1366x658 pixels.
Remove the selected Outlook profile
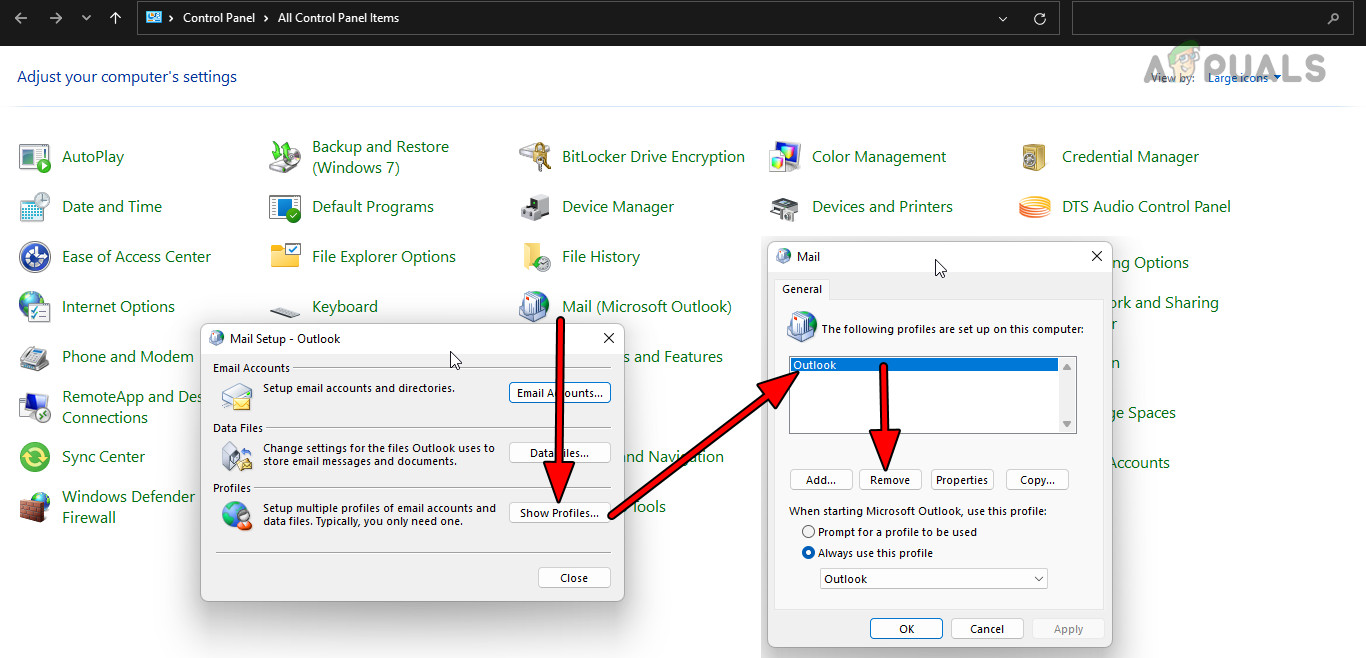click(x=889, y=479)
